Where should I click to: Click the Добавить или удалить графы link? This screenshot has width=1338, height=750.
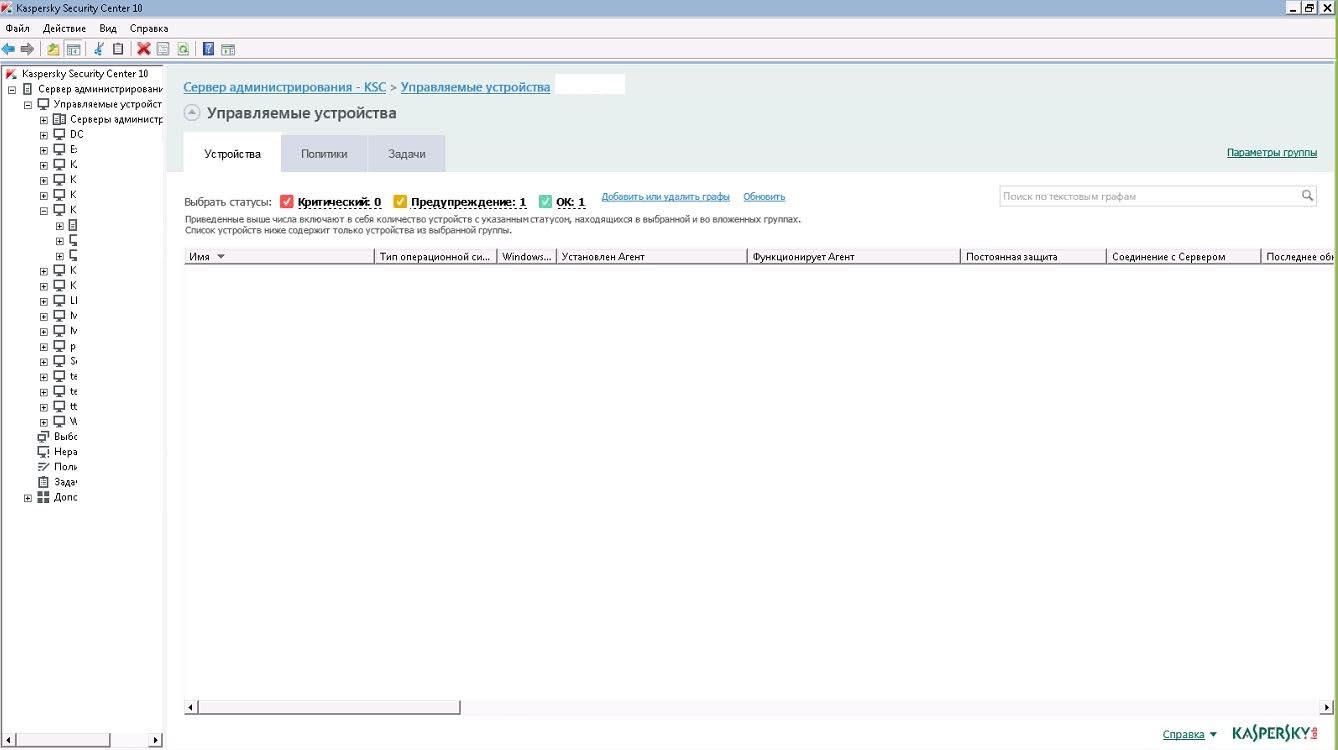coord(665,197)
